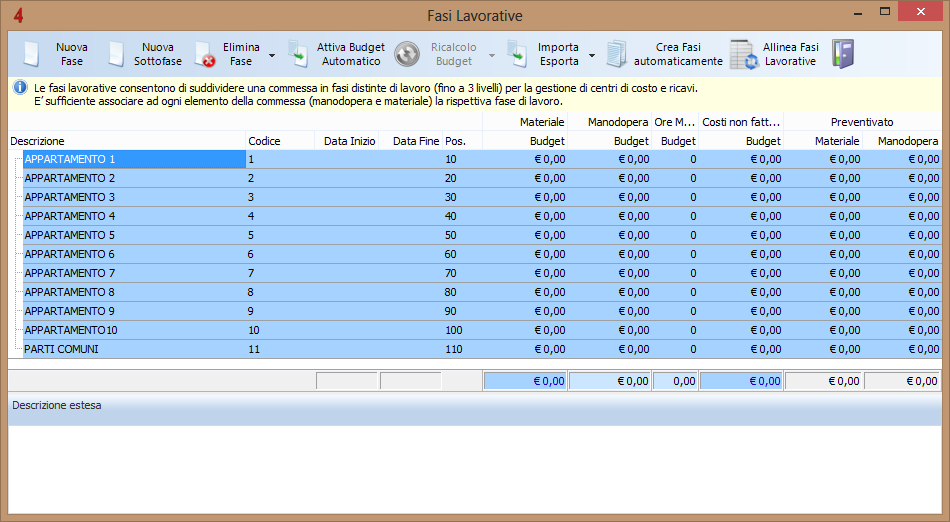Click the Attiva Budget Automatico icon
This screenshot has height=522, width=950.
pyautogui.click(x=297, y=54)
